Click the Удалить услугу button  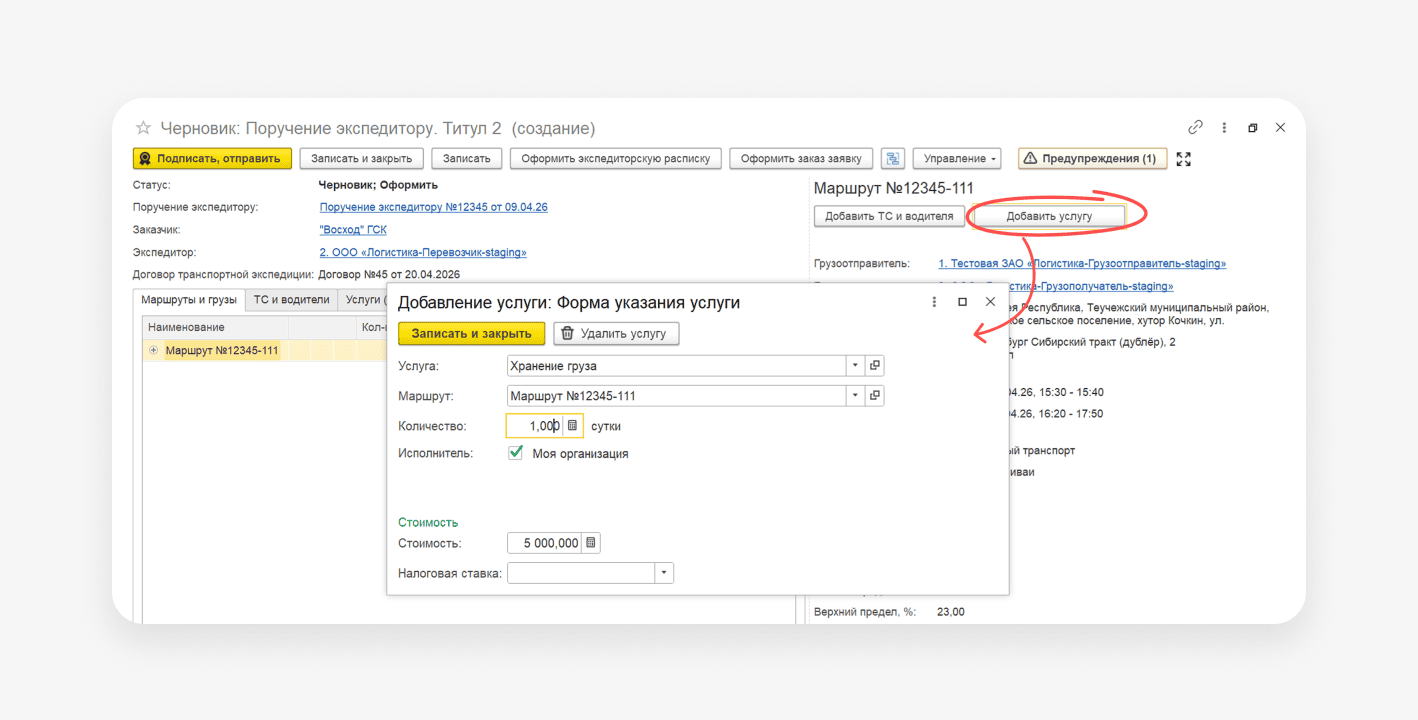click(617, 333)
